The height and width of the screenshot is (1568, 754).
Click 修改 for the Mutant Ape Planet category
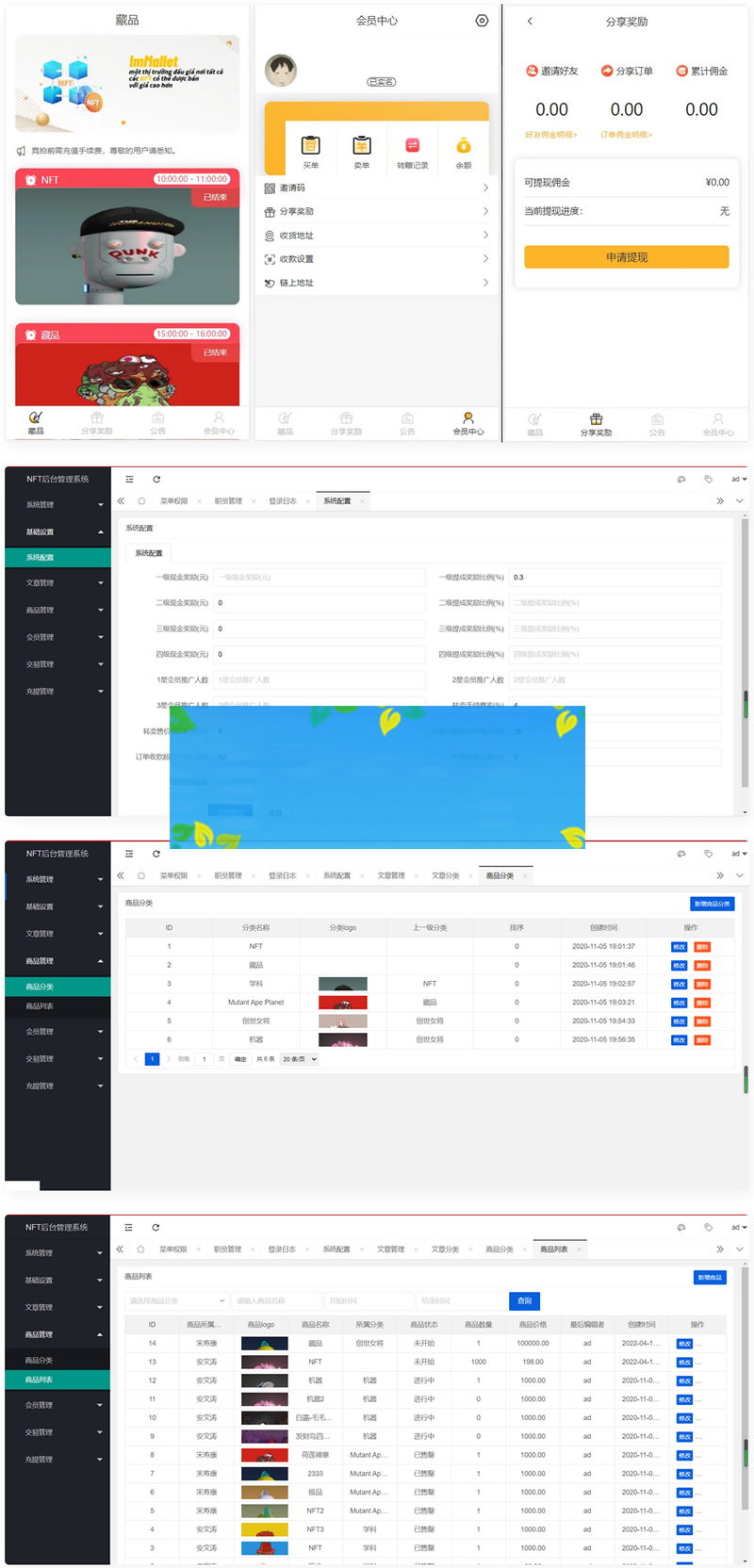pyautogui.click(x=679, y=1003)
